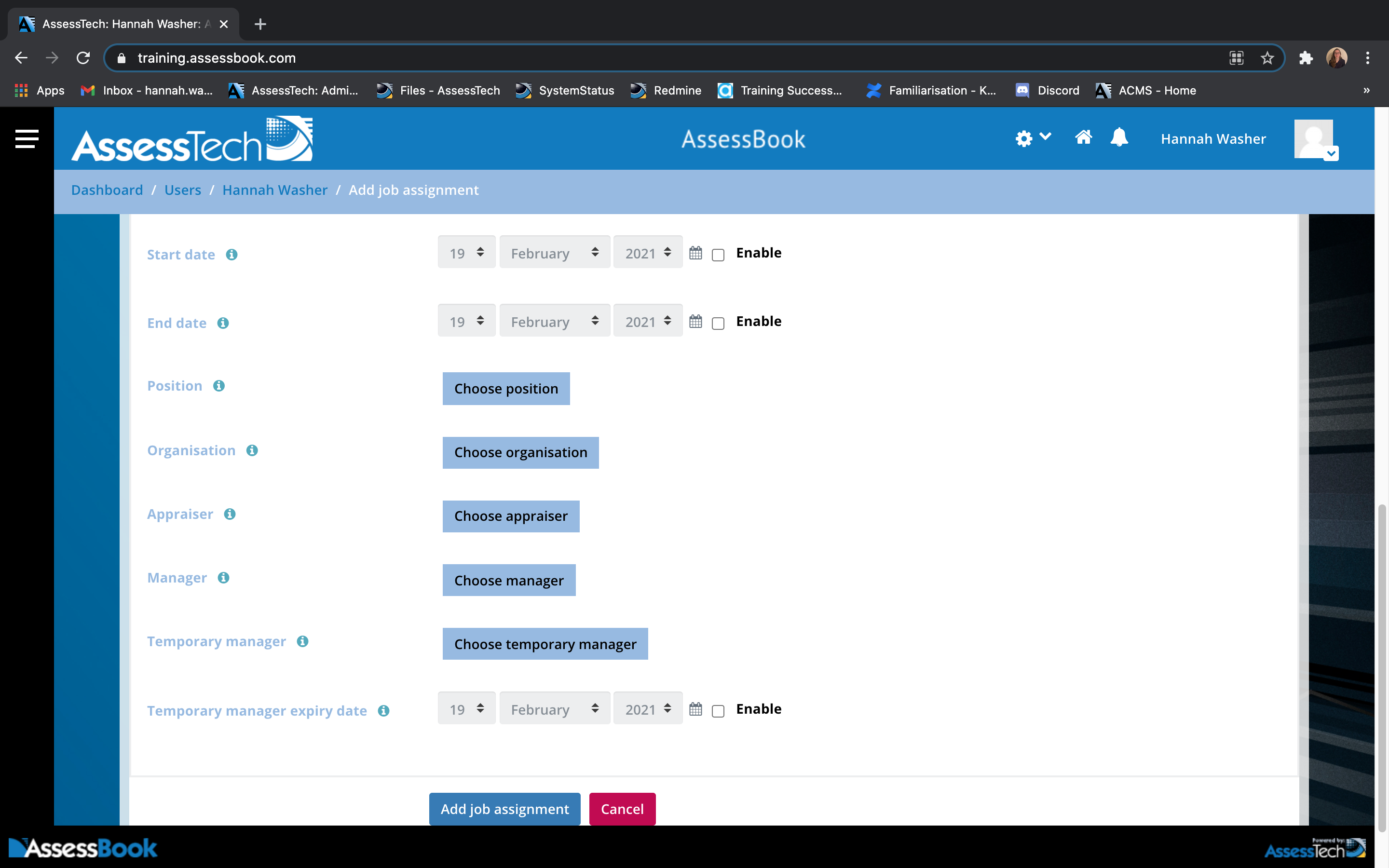Click the Choose manager button
The width and height of the screenshot is (1389, 868).
[508, 581]
